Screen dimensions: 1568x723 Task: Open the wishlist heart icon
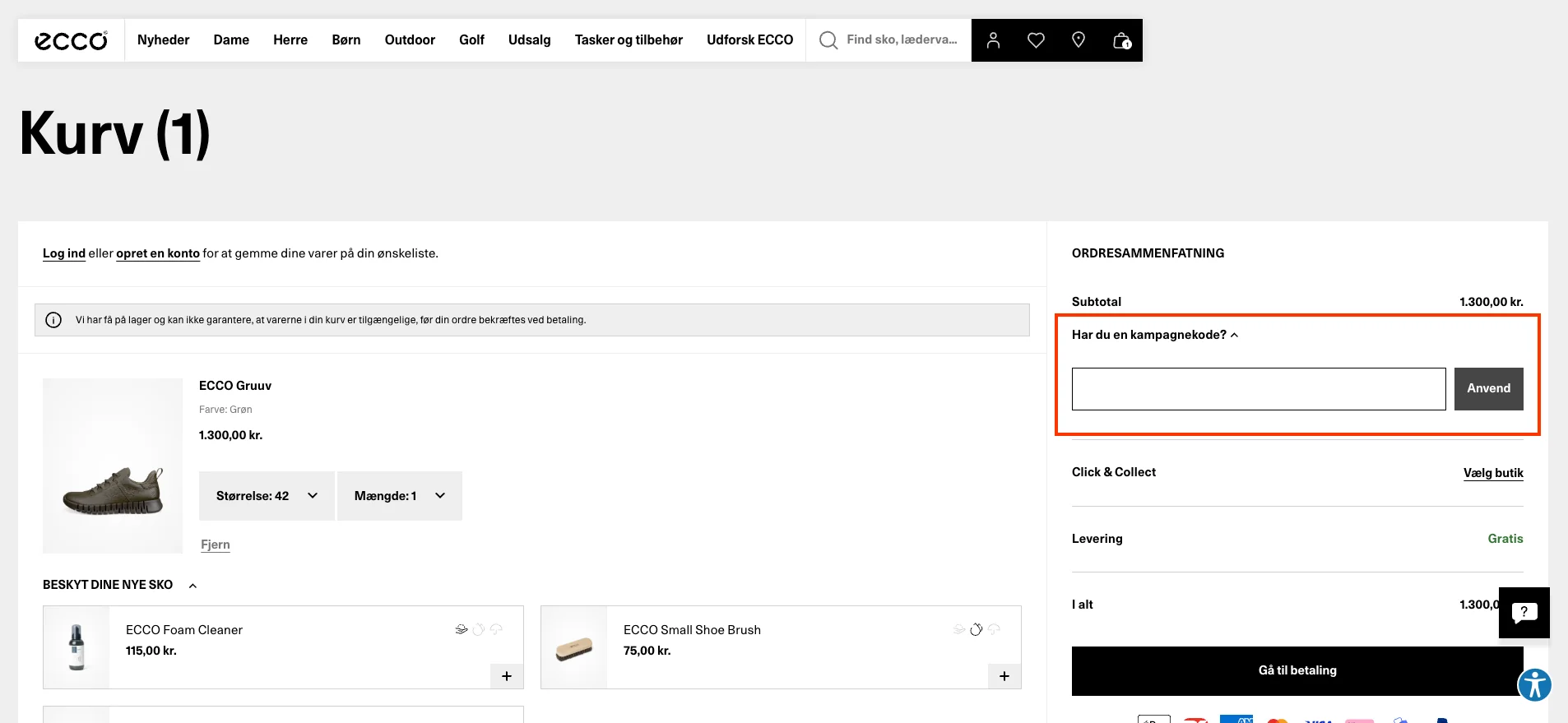tap(1036, 40)
